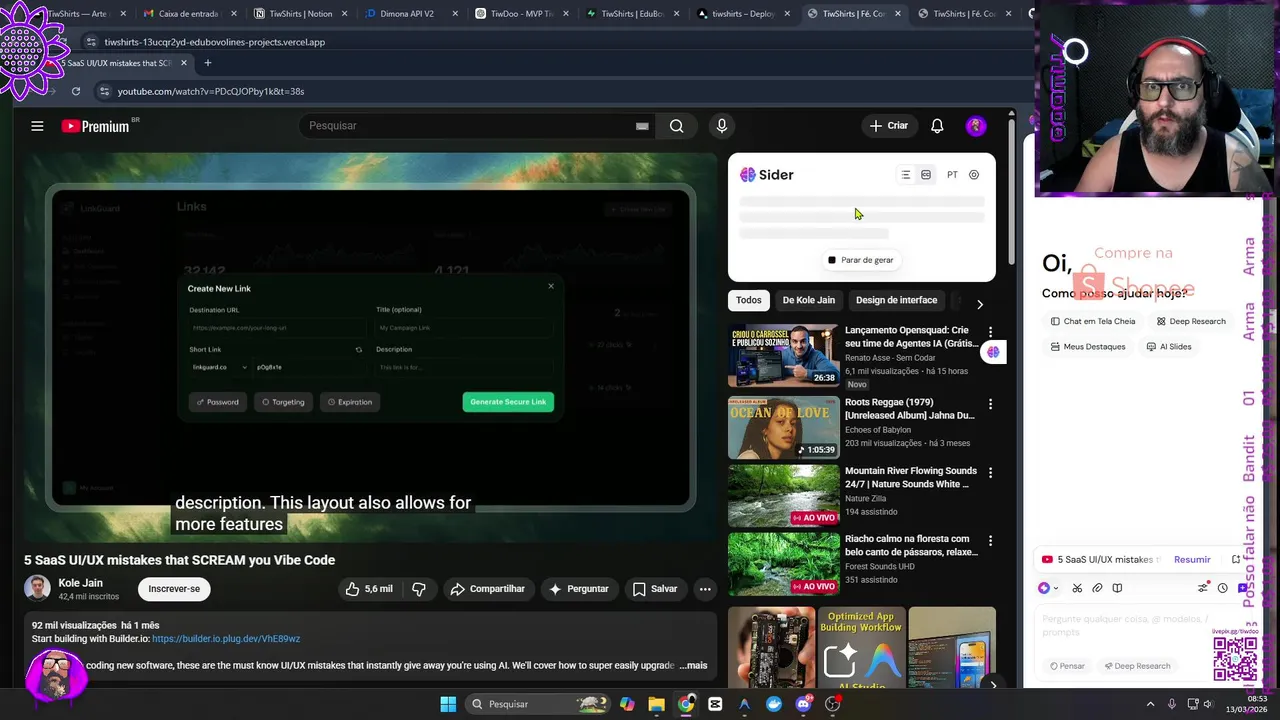
Task: Open a new tab with plus icon
Action: coord(208,63)
